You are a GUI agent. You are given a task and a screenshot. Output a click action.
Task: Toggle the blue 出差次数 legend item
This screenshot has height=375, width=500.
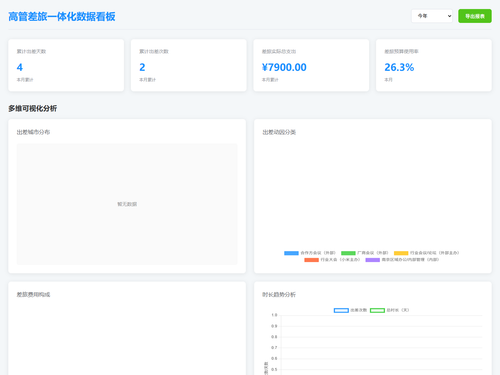click(x=350, y=310)
